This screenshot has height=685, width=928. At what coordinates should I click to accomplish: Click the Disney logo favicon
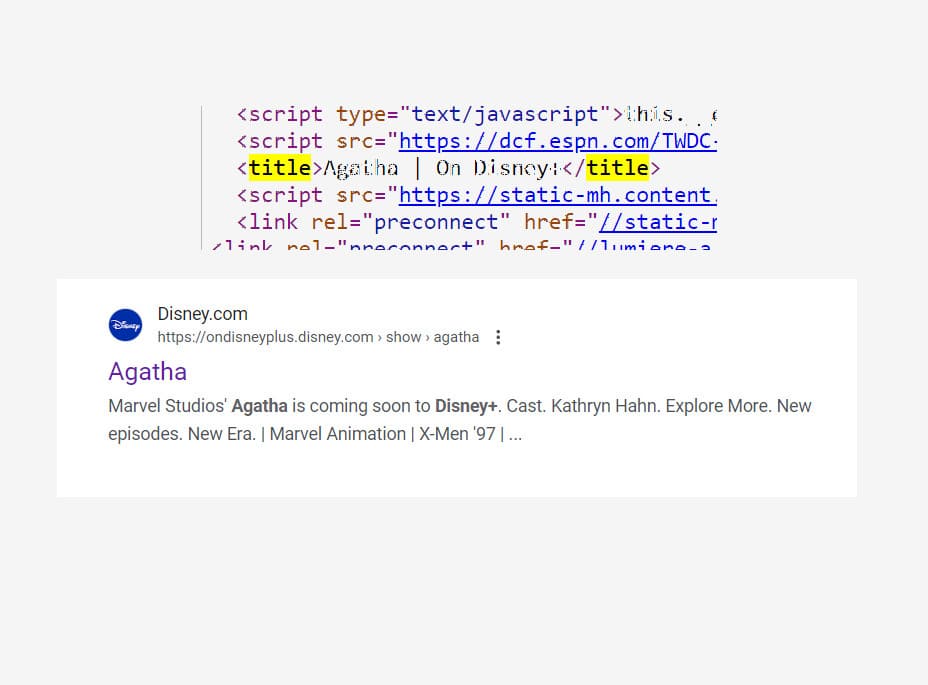[125, 325]
